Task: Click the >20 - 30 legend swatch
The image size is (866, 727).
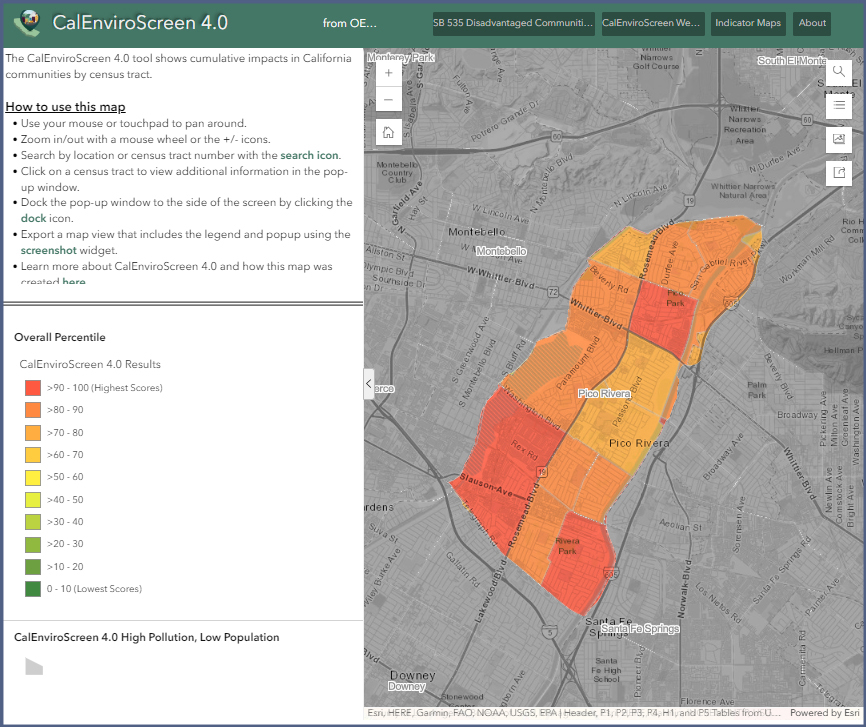Action: pos(33,544)
